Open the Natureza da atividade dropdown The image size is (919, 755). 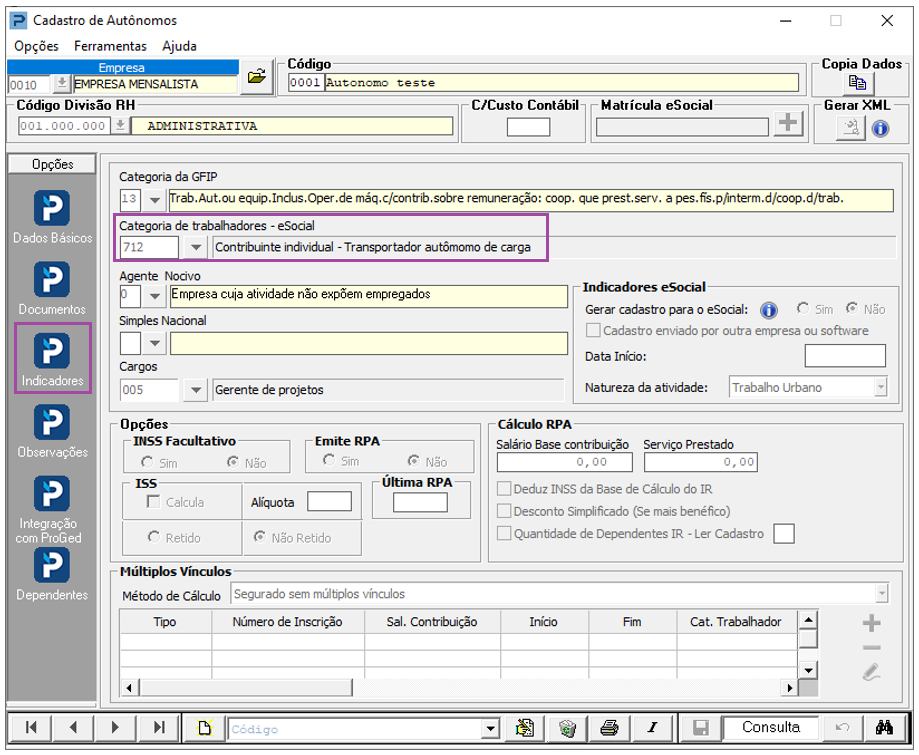[880, 387]
